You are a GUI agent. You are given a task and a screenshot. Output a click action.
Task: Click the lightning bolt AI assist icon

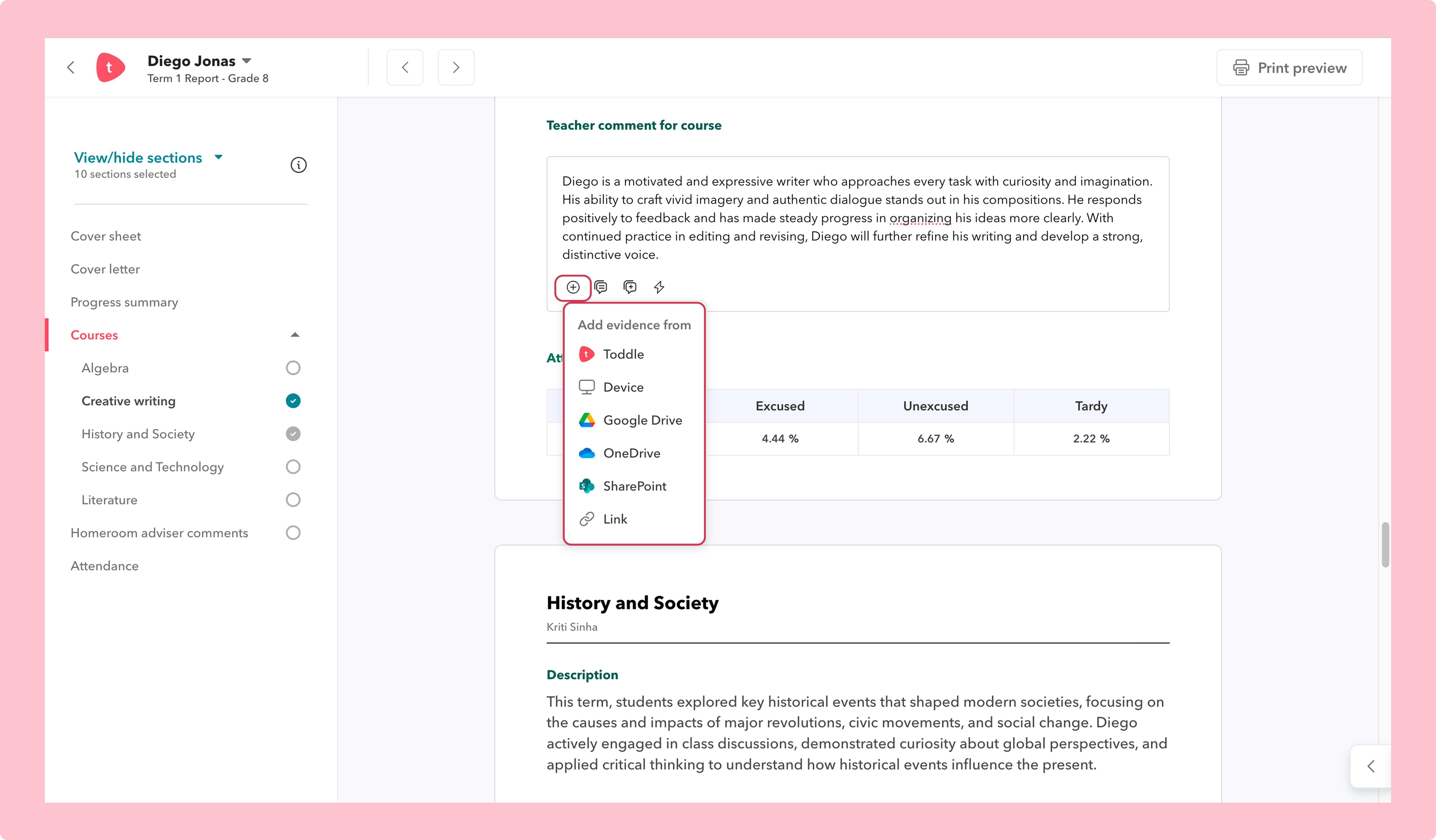pos(659,287)
